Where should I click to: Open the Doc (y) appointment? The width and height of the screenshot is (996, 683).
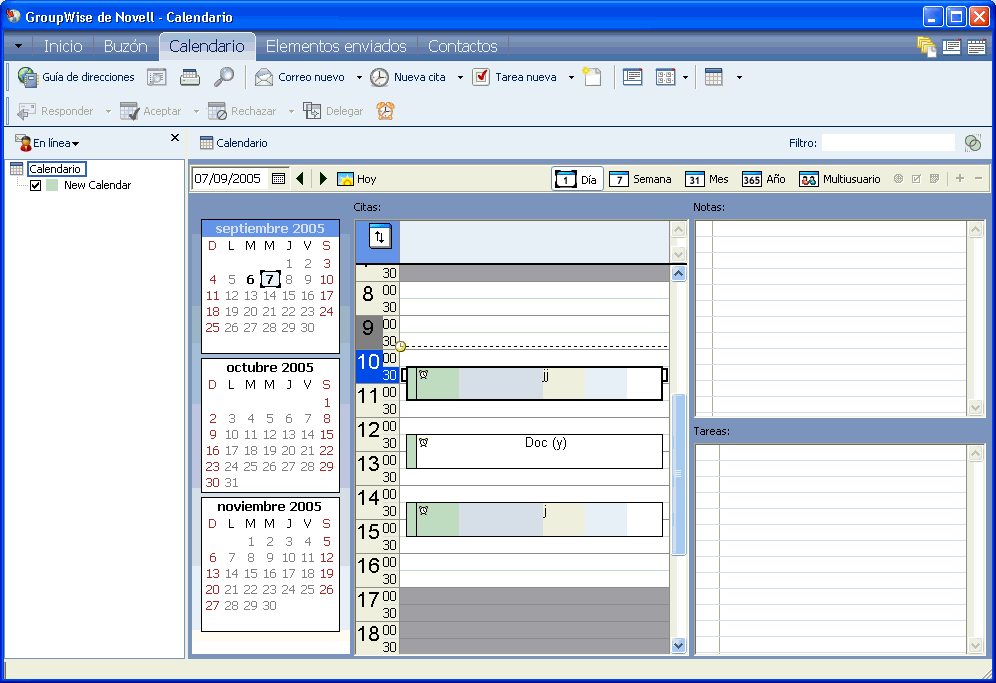tap(534, 451)
